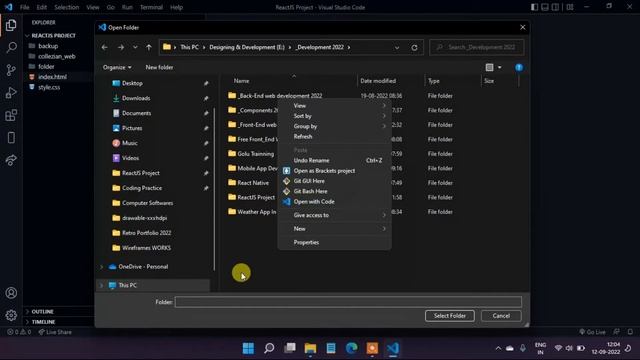The height and width of the screenshot is (360, 640).
Task: Expand the Group by submenu
Action: [334, 126]
